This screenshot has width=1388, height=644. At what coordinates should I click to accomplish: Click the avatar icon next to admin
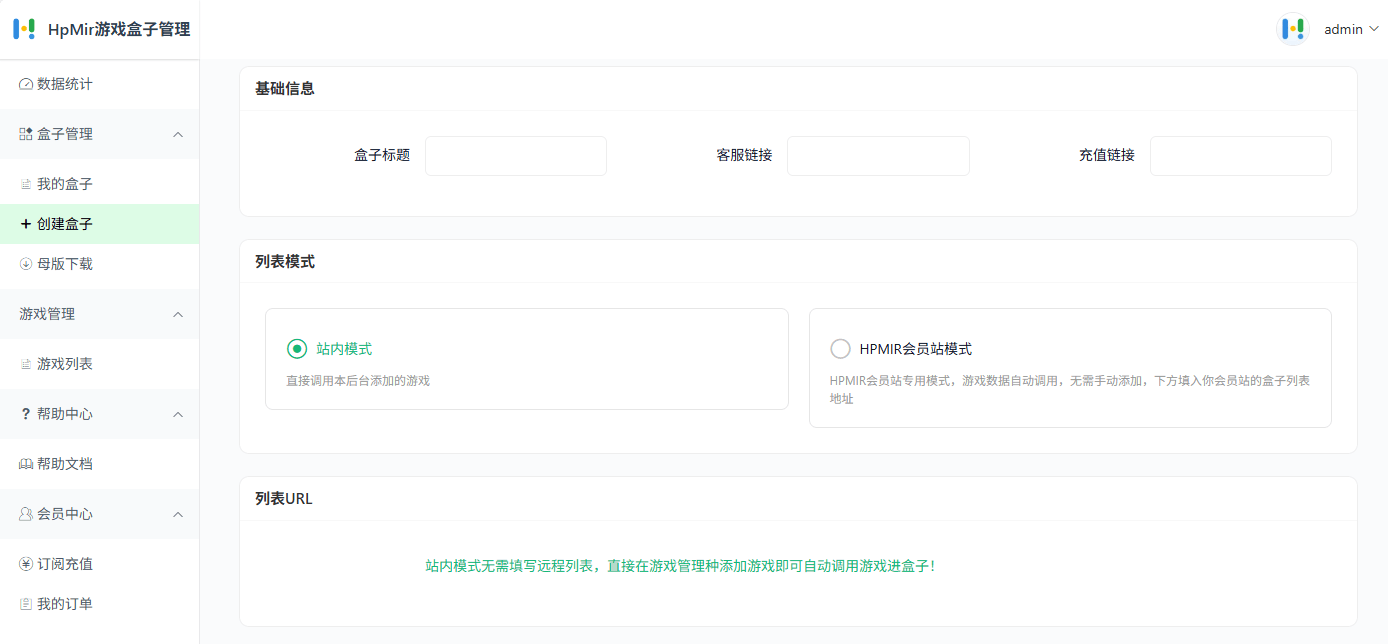coord(1292,29)
